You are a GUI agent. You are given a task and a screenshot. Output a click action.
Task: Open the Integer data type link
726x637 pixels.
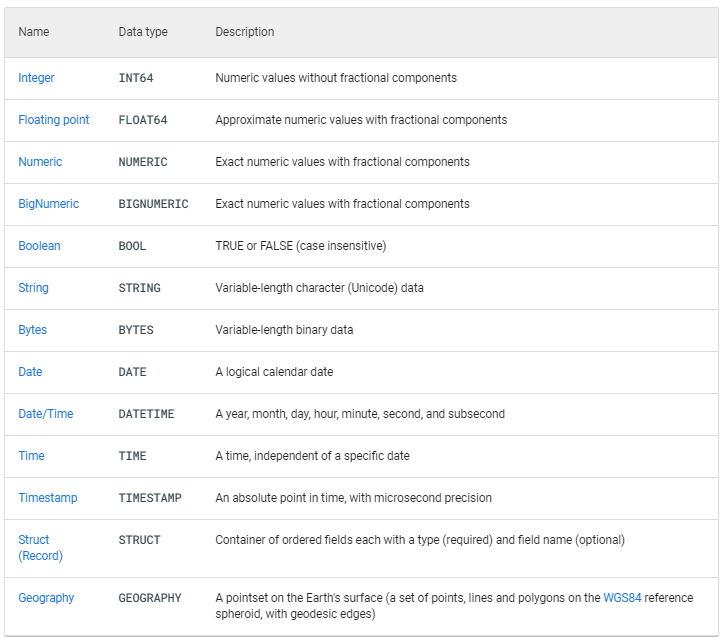click(x=36, y=78)
